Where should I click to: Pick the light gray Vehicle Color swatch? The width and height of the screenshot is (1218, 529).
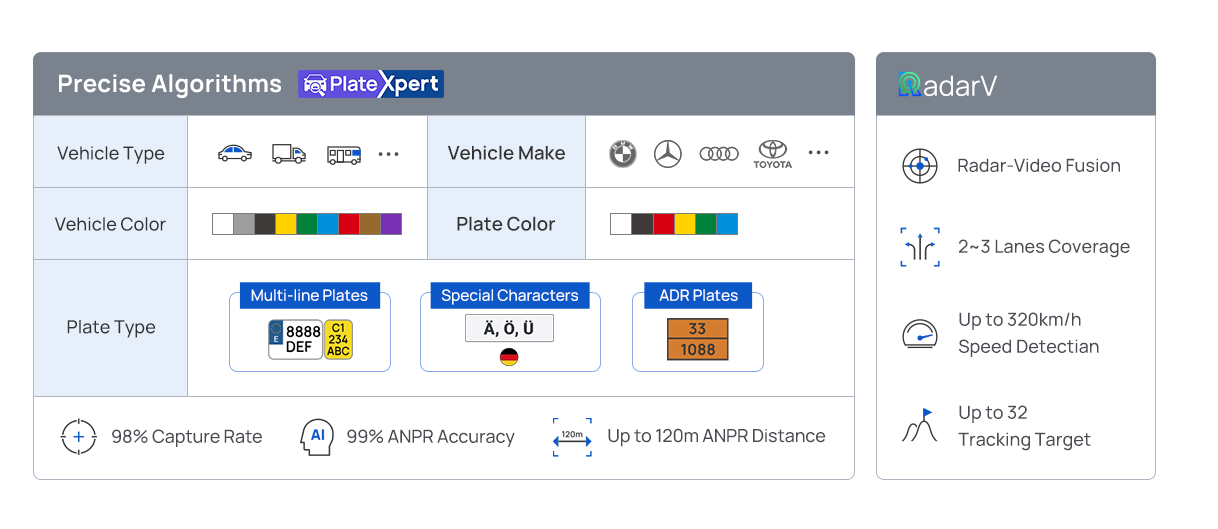243,224
